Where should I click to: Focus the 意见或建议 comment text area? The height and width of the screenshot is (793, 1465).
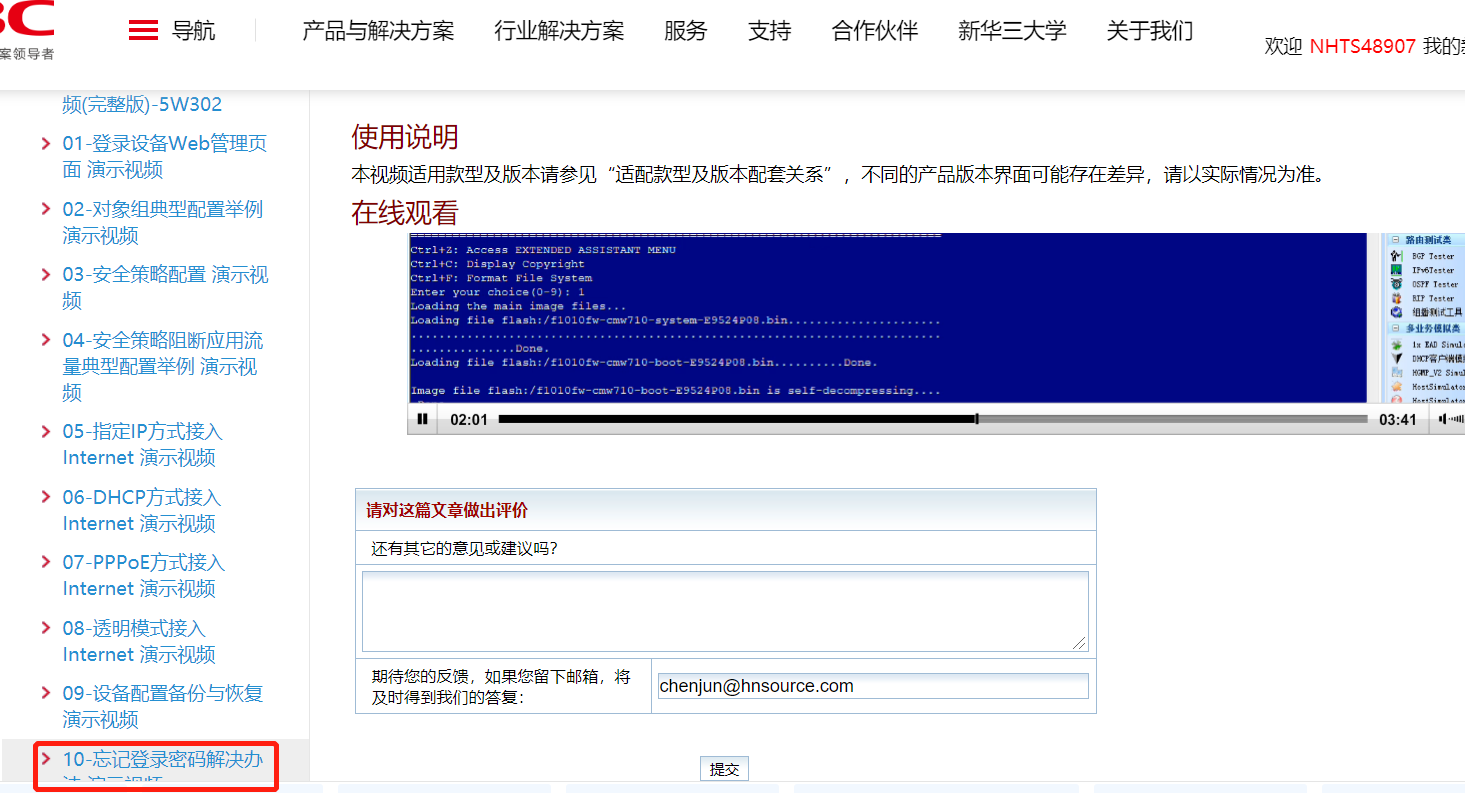(725, 612)
